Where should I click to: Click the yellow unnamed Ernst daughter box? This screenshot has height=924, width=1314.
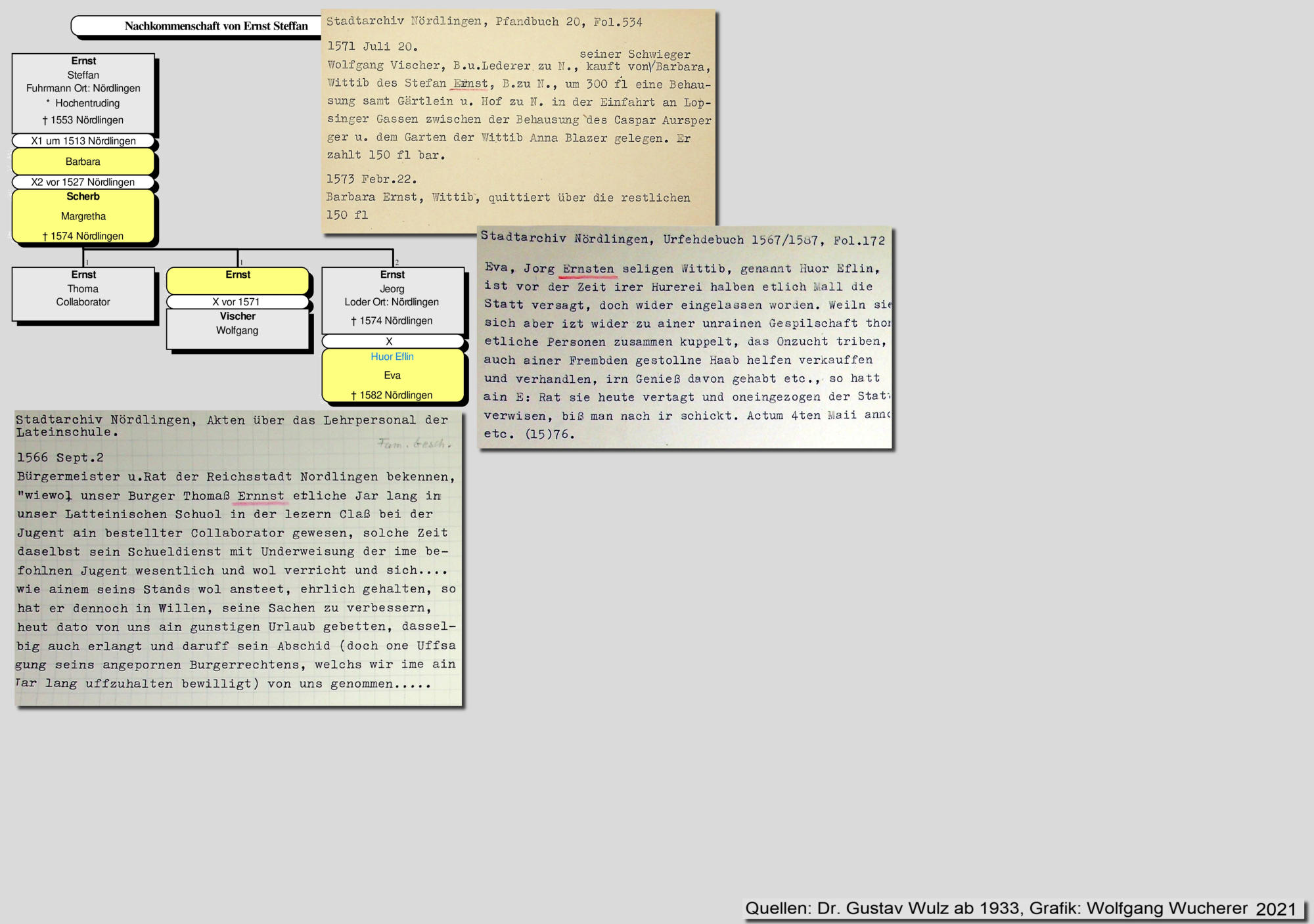pyautogui.click(x=238, y=280)
